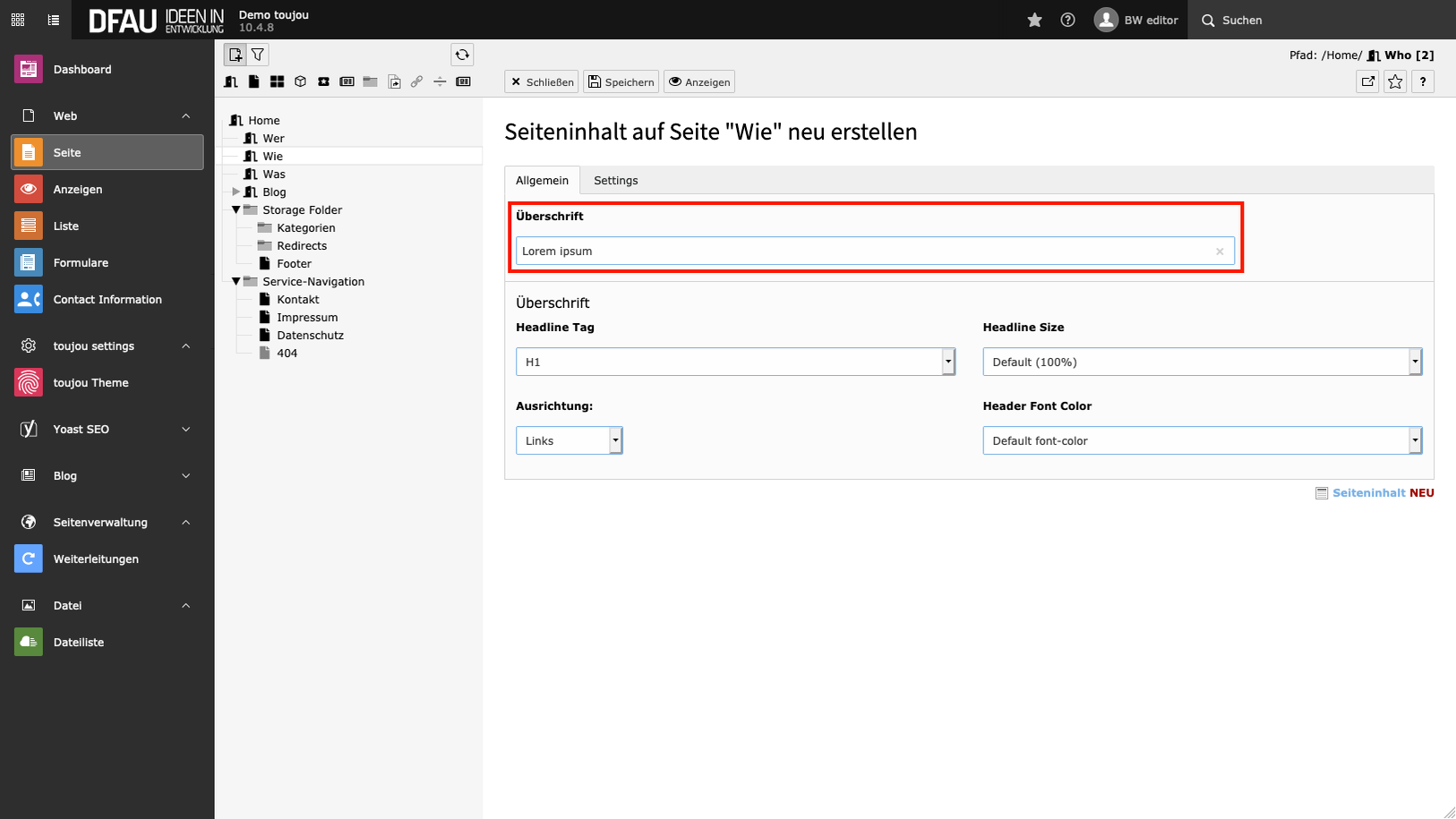Click the Speichern button
This screenshot has width=1456, height=819.
pyautogui.click(x=621, y=81)
